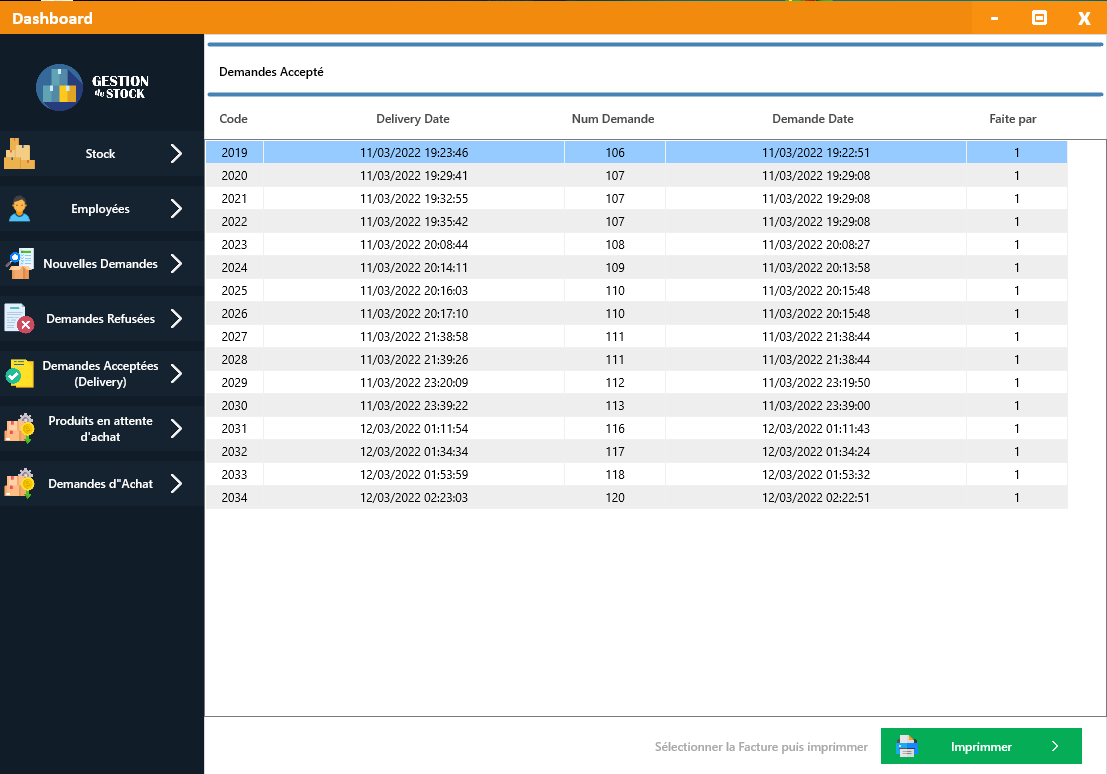This screenshot has height=774, width=1107.
Task: Expand the Stock menu chevron
Action: point(176,154)
